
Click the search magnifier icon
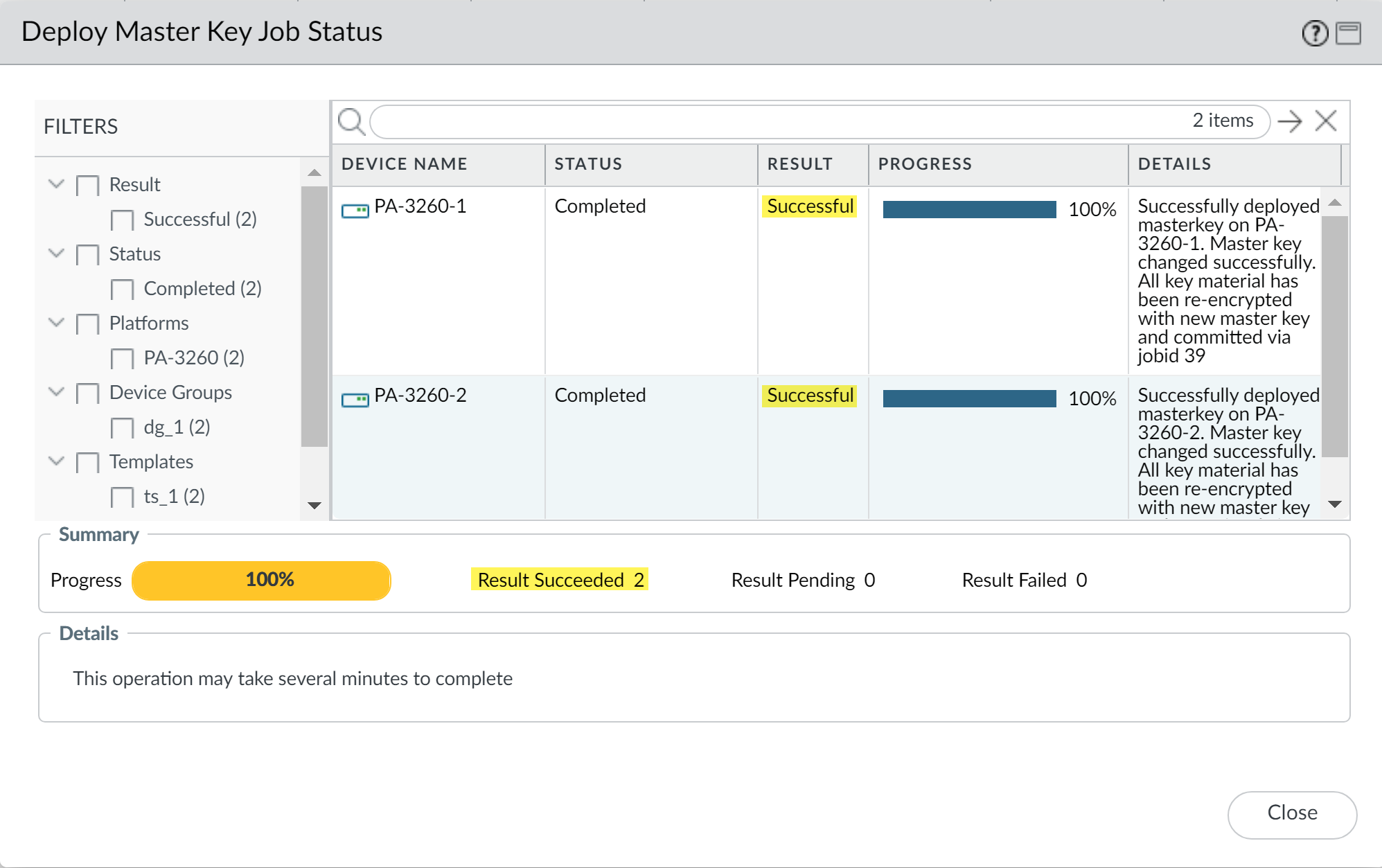351,122
